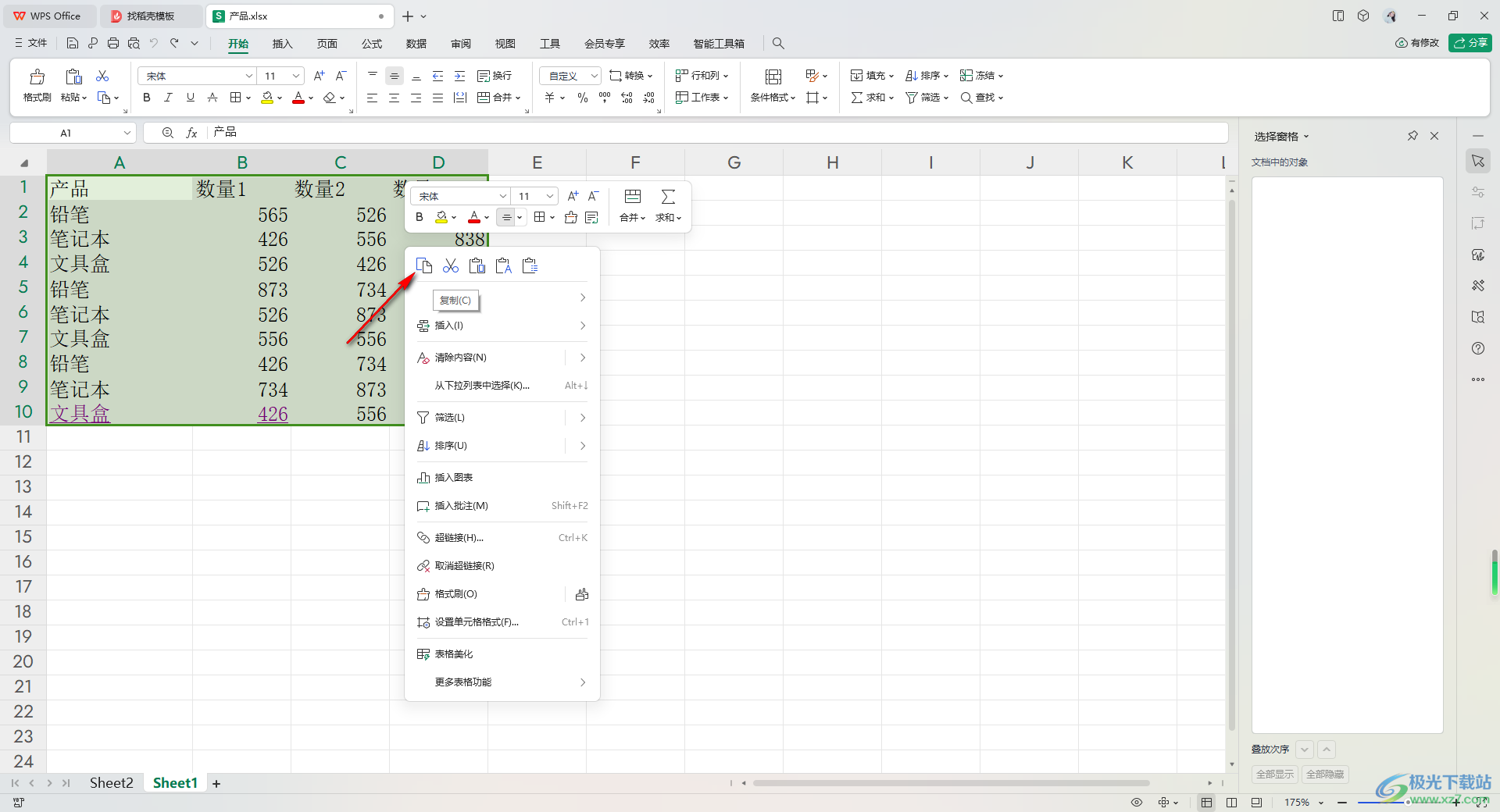The image size is (1500, 812).
Task: Open the Name Box dropdown arrow
Action: point(127,133)
